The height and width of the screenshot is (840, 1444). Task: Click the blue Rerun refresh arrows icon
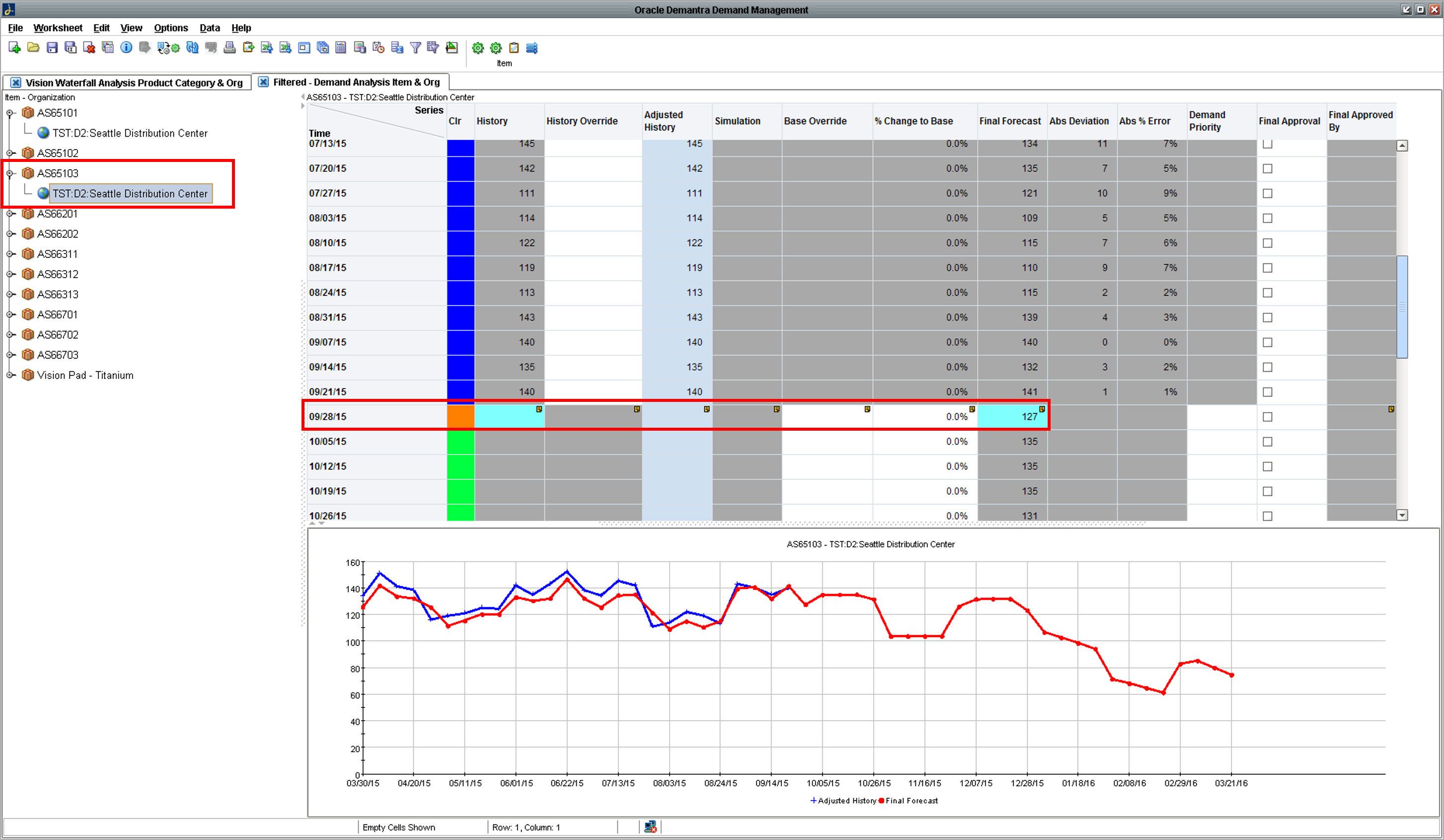pos(192,48)
